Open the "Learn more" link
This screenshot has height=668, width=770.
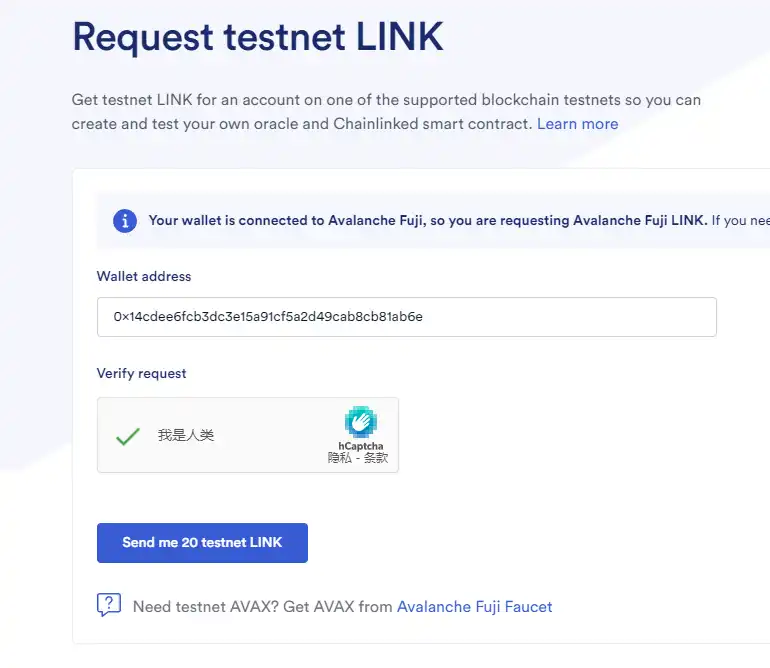click(577, 124)
